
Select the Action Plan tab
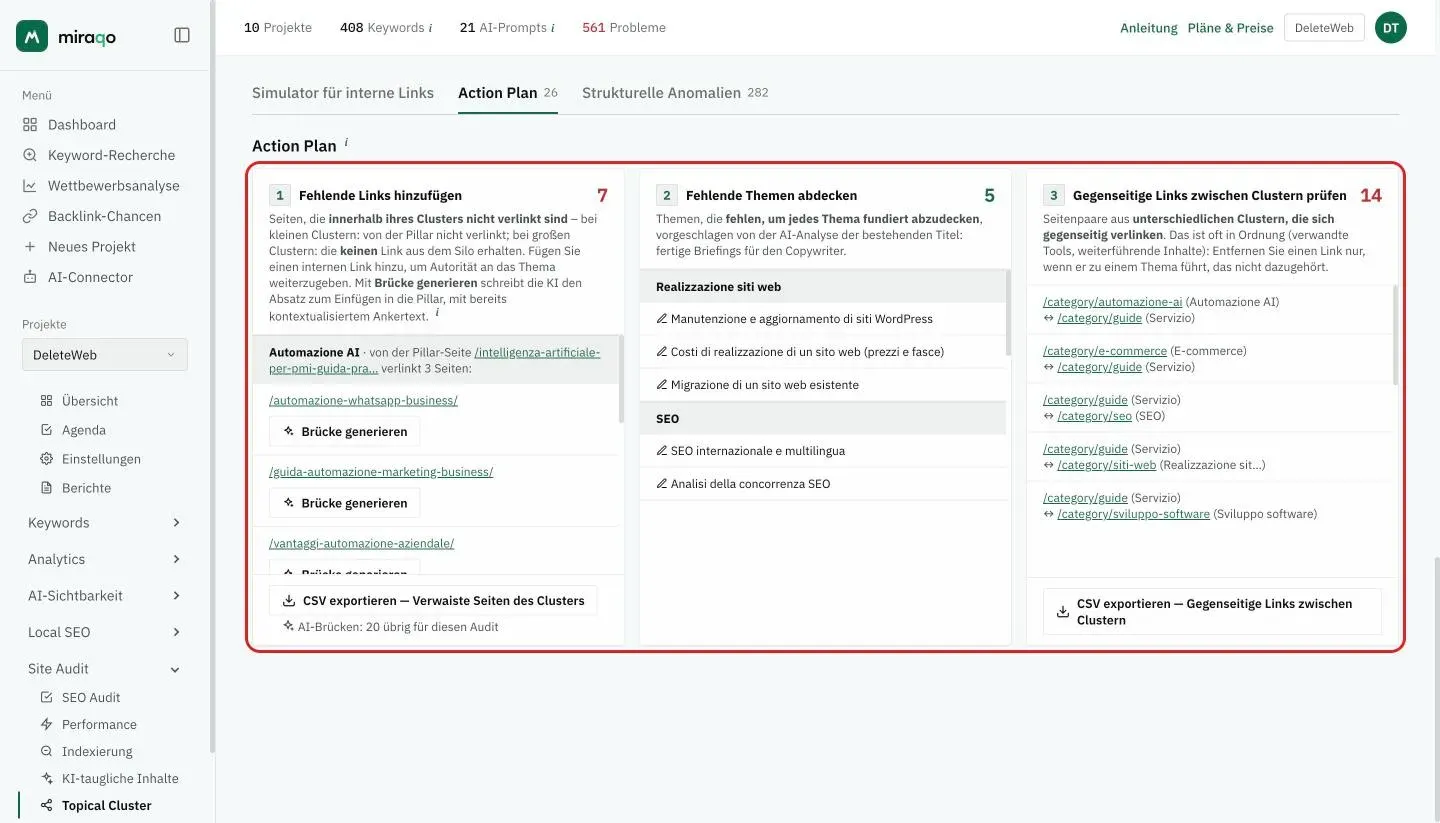508,93
